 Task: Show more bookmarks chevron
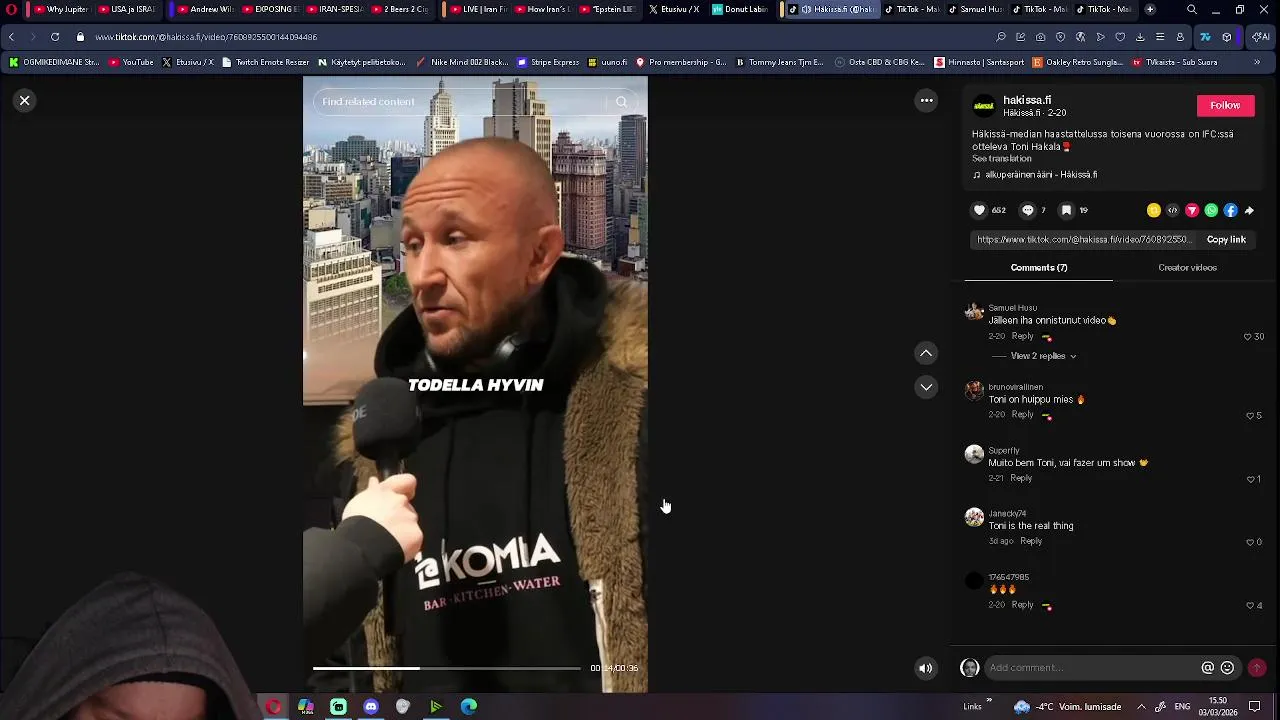[x=1257, y=62]
